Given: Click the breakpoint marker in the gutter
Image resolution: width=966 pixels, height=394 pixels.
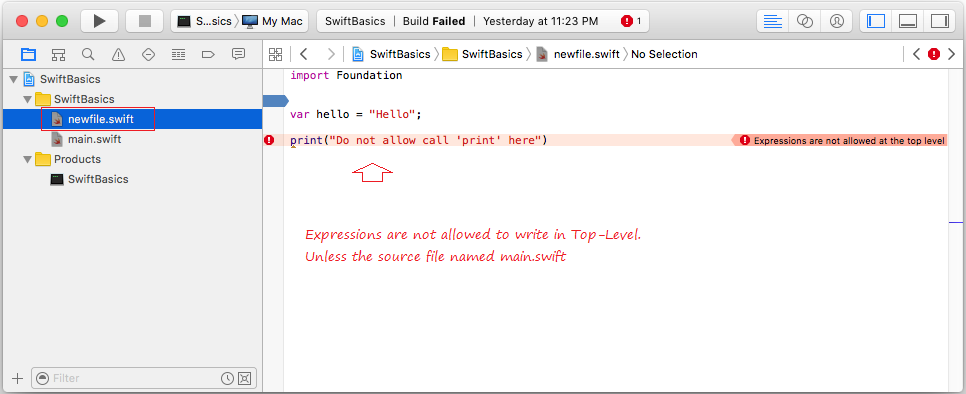Looking at the screenshot, I should point(275,100).
